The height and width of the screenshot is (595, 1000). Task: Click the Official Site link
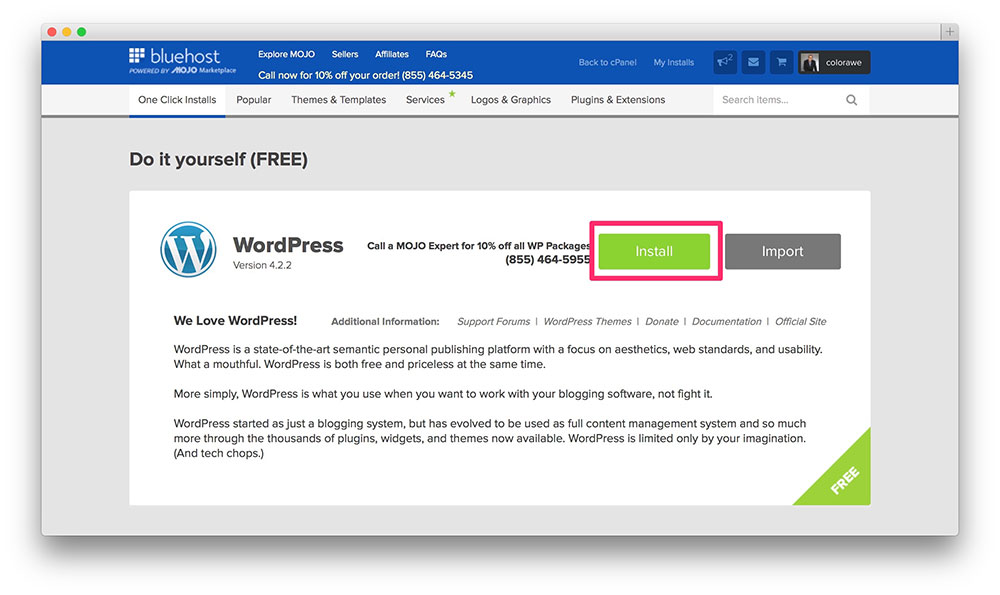click(800, 322)
